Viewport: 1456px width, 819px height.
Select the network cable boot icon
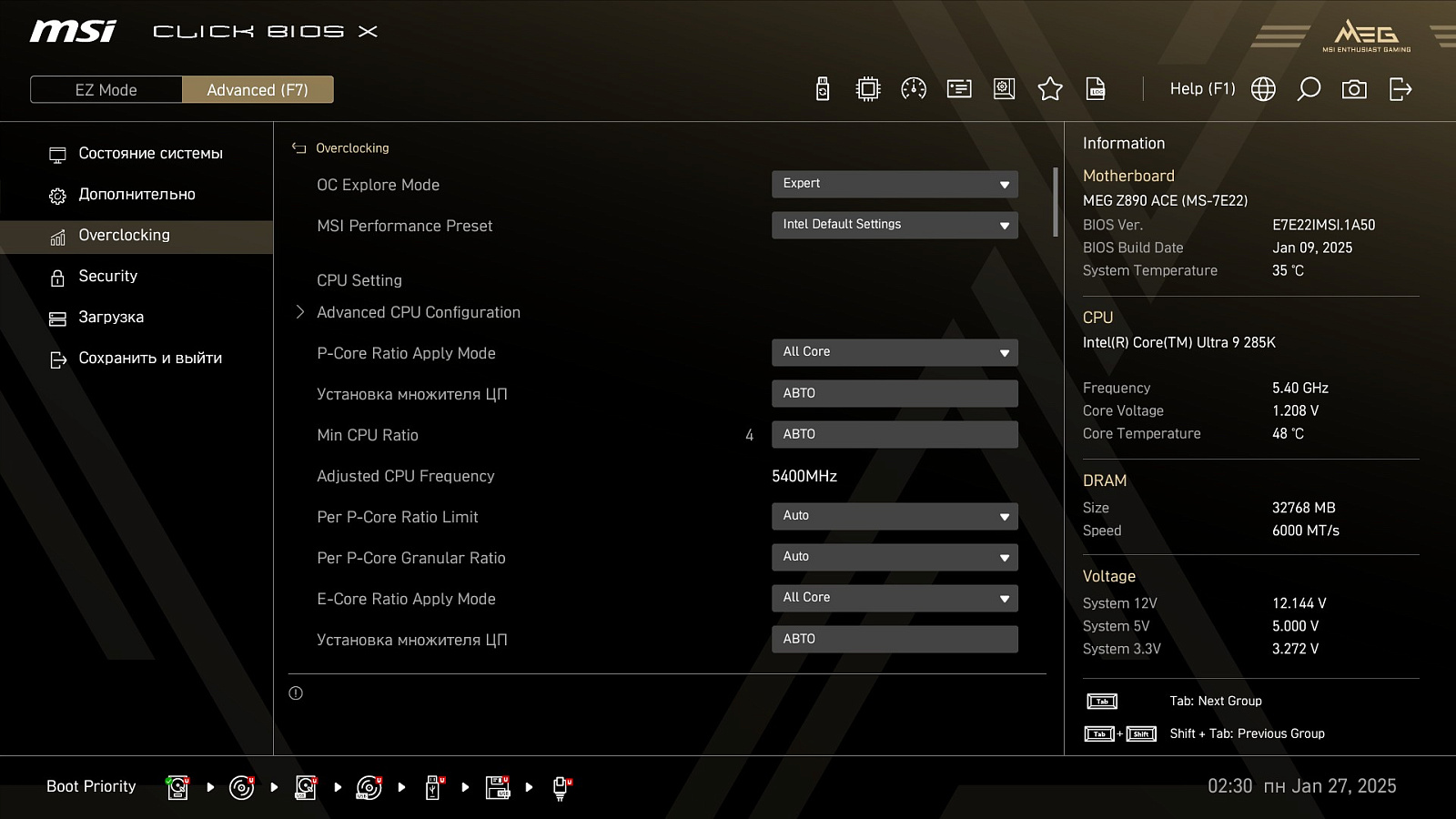pyautogui.click(x=561, y=788)
